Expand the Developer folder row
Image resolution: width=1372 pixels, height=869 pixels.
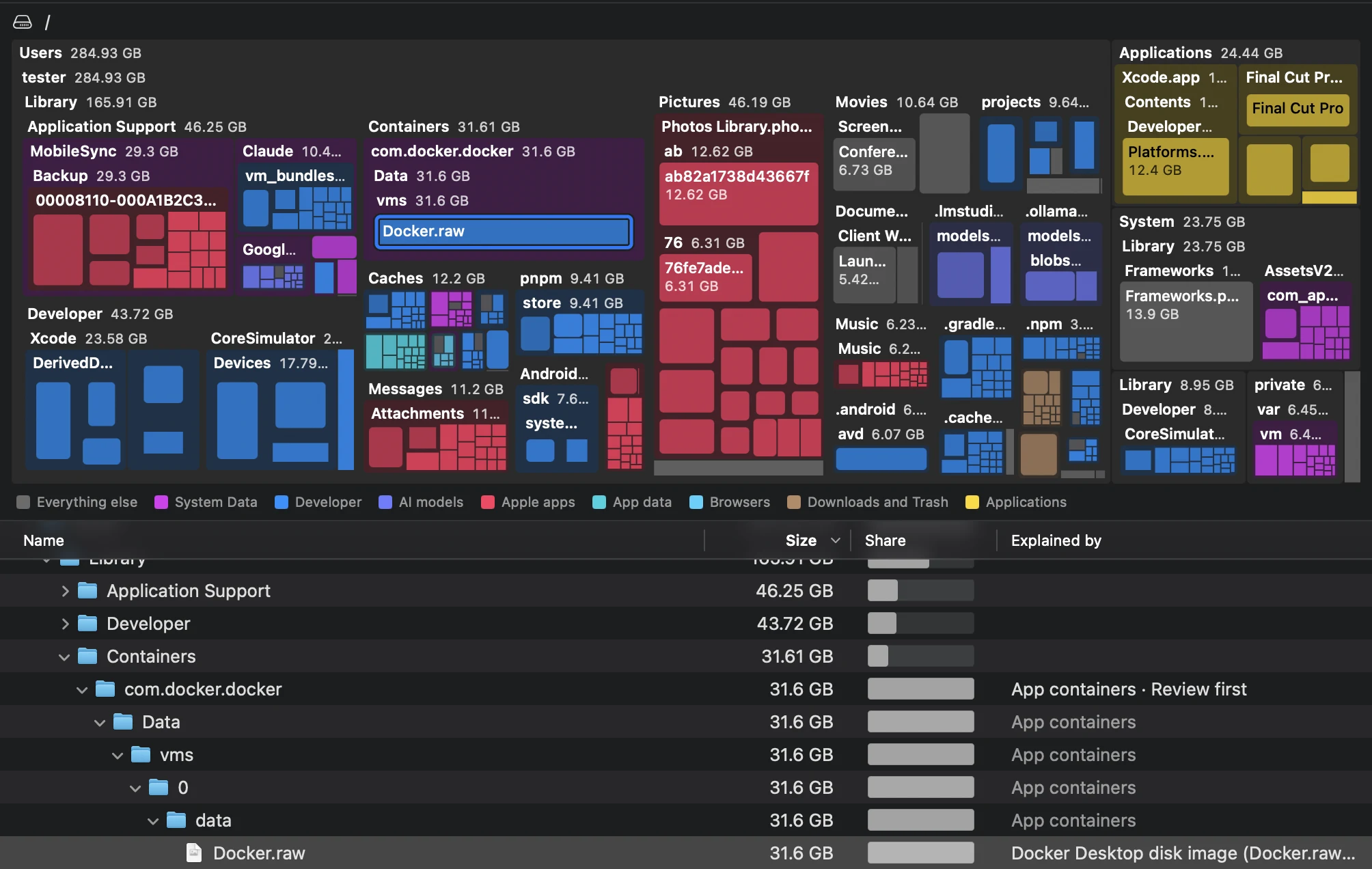(65, 624)
